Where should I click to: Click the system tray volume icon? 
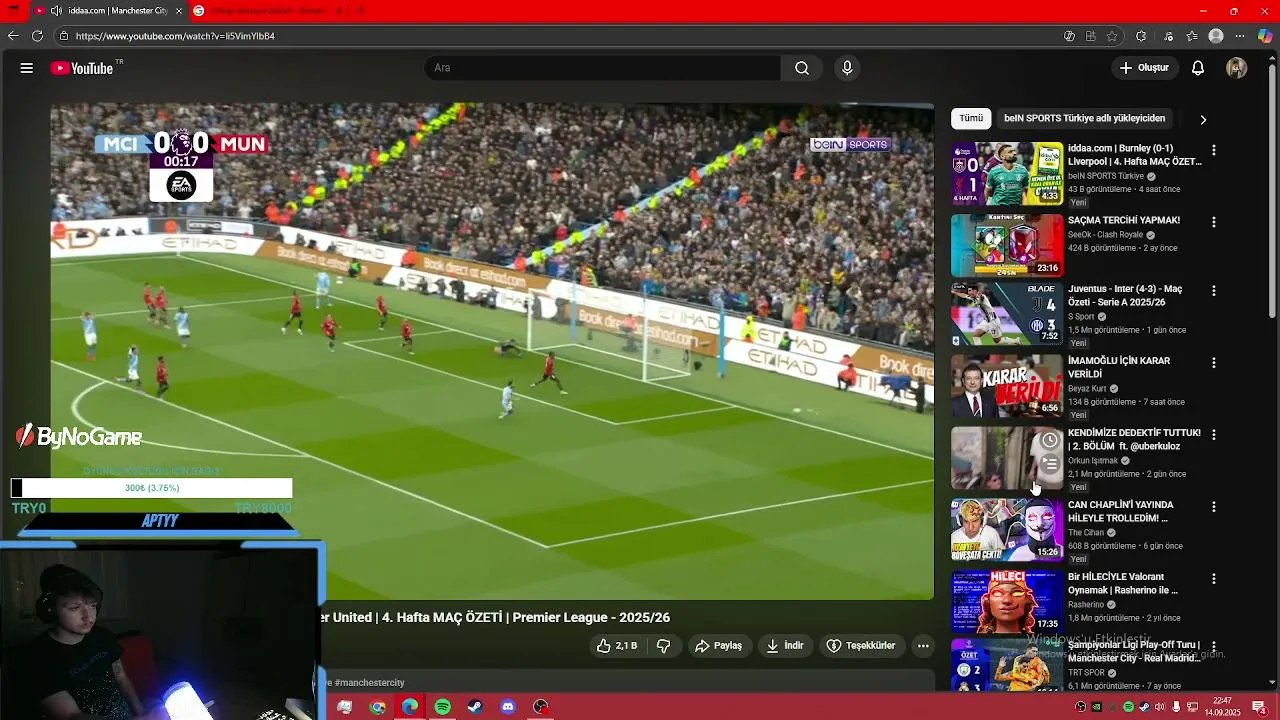[x=1159, y=707]
